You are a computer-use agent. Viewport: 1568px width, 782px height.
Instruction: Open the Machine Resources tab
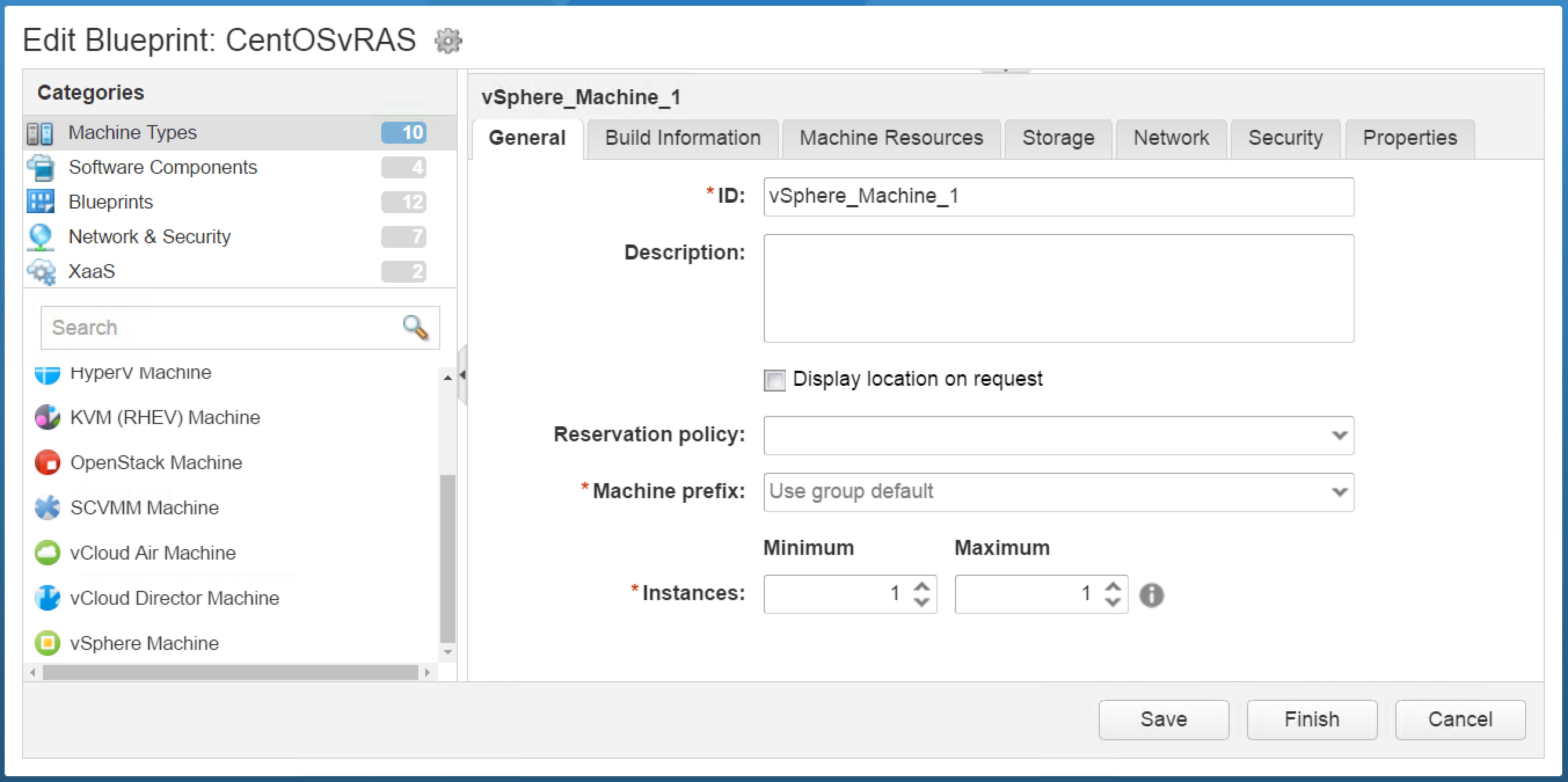pyautogui.click(x=891, y=139)
